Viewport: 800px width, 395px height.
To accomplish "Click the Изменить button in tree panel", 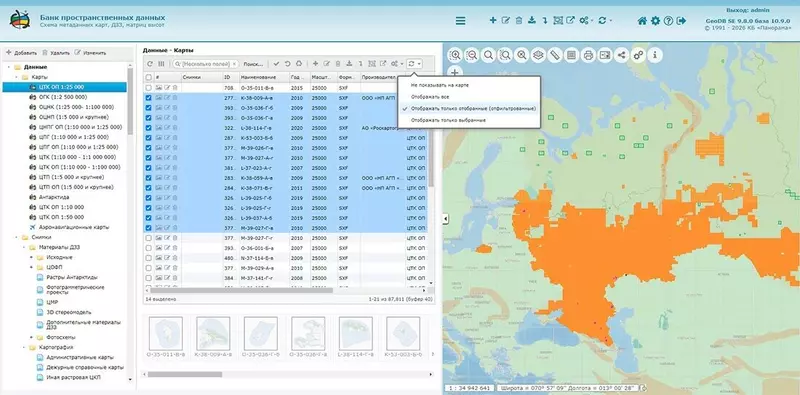I will point(90,53).
